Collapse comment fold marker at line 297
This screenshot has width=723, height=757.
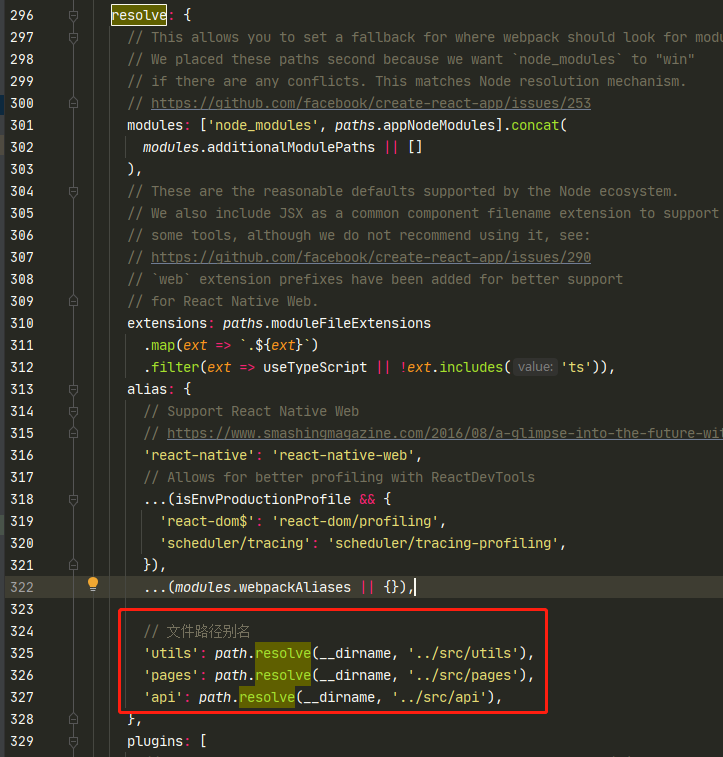73,38
